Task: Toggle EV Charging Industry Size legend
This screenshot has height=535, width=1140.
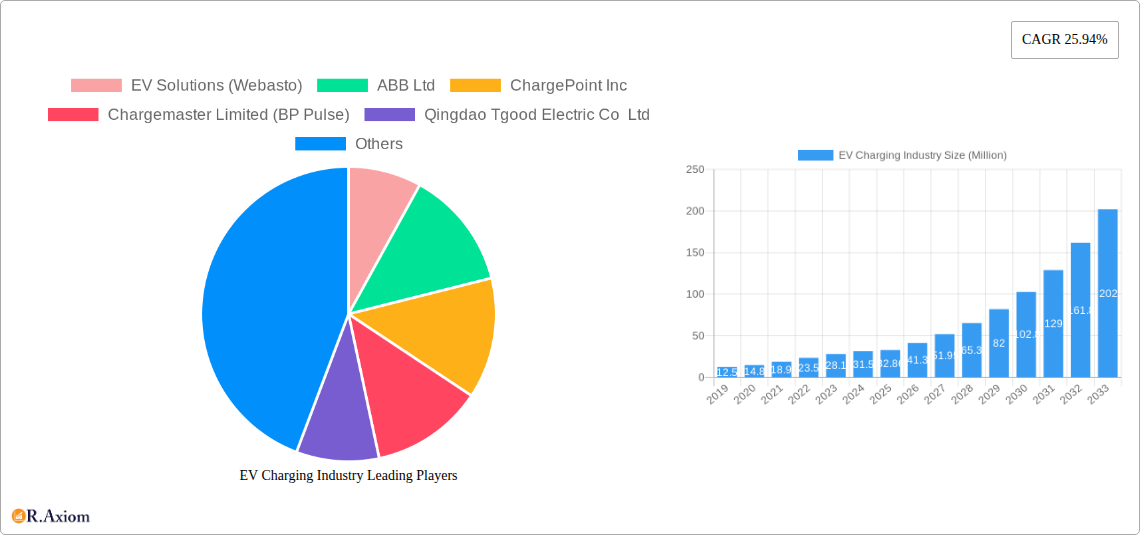Action: point(901,155)
